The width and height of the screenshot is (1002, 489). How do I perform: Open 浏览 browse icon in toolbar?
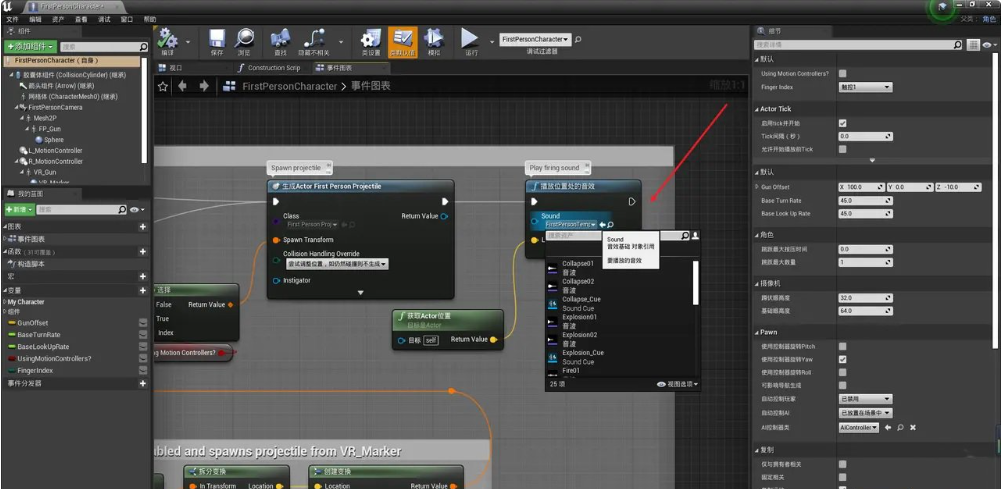click(244, 42)
